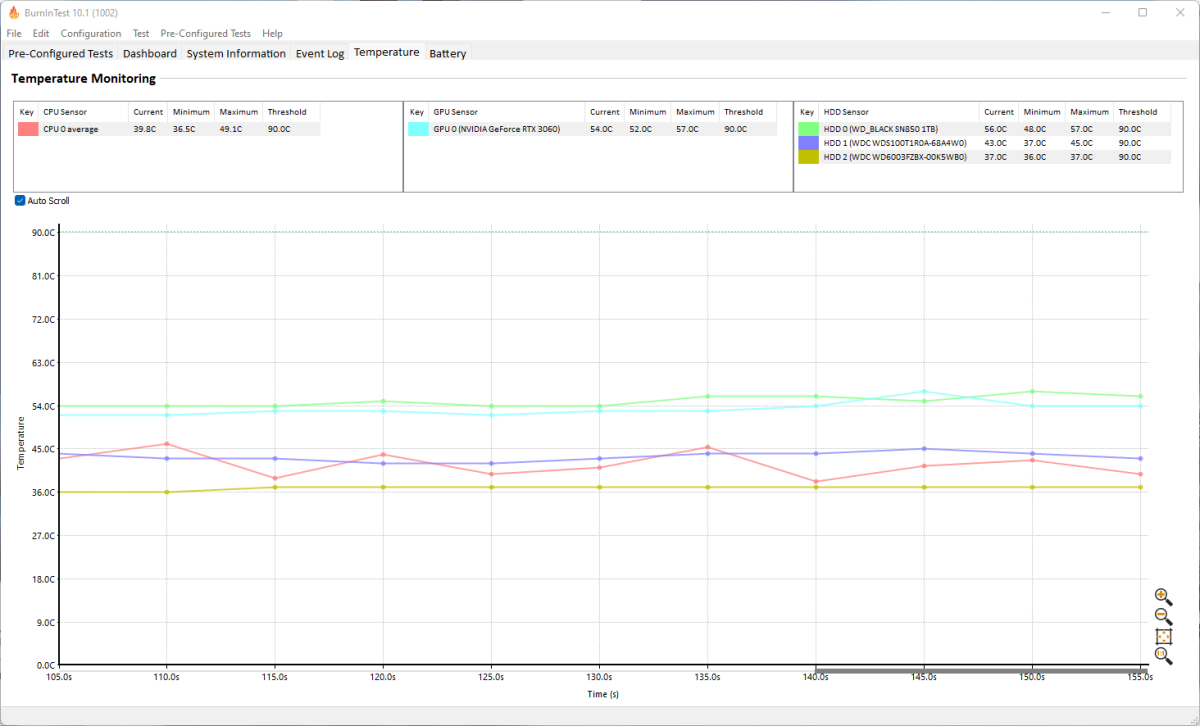Open the Configuration menu
Viewport: 1200px width, 726px height.
pyautogui.click(x=91, y=33)
